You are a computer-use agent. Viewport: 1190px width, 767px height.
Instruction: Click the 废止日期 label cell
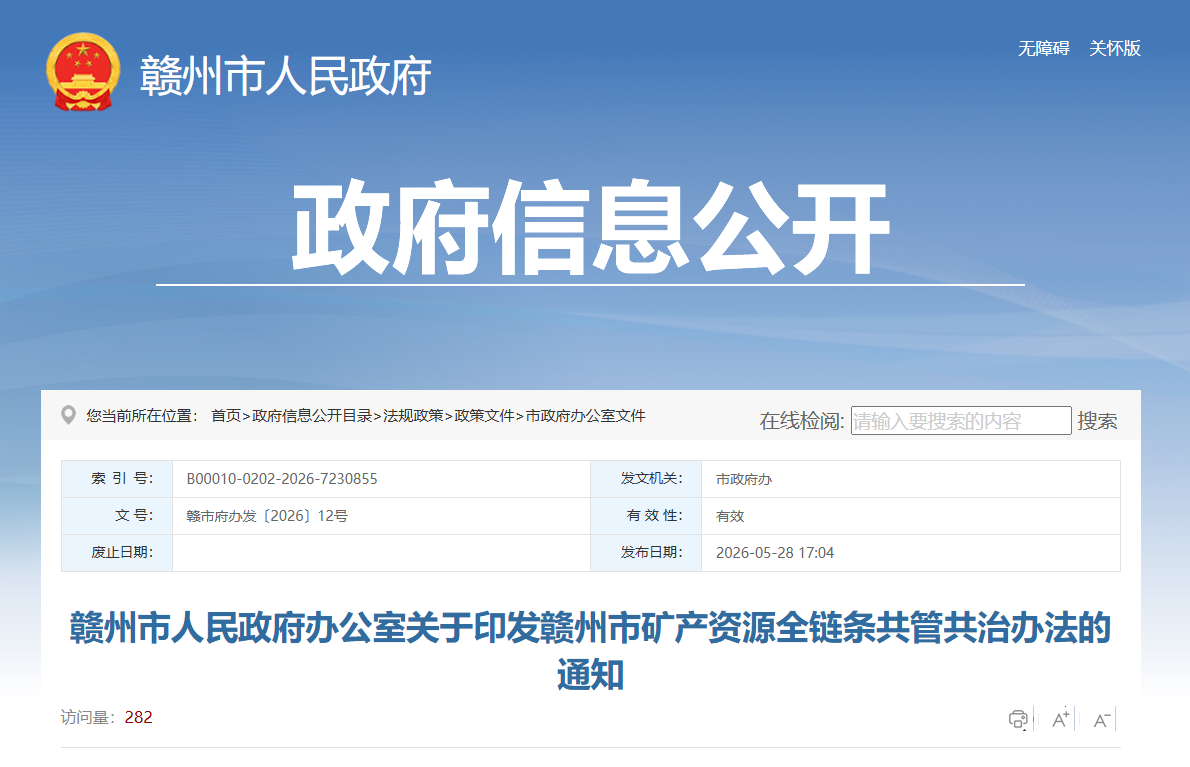(x=117, y=553)
